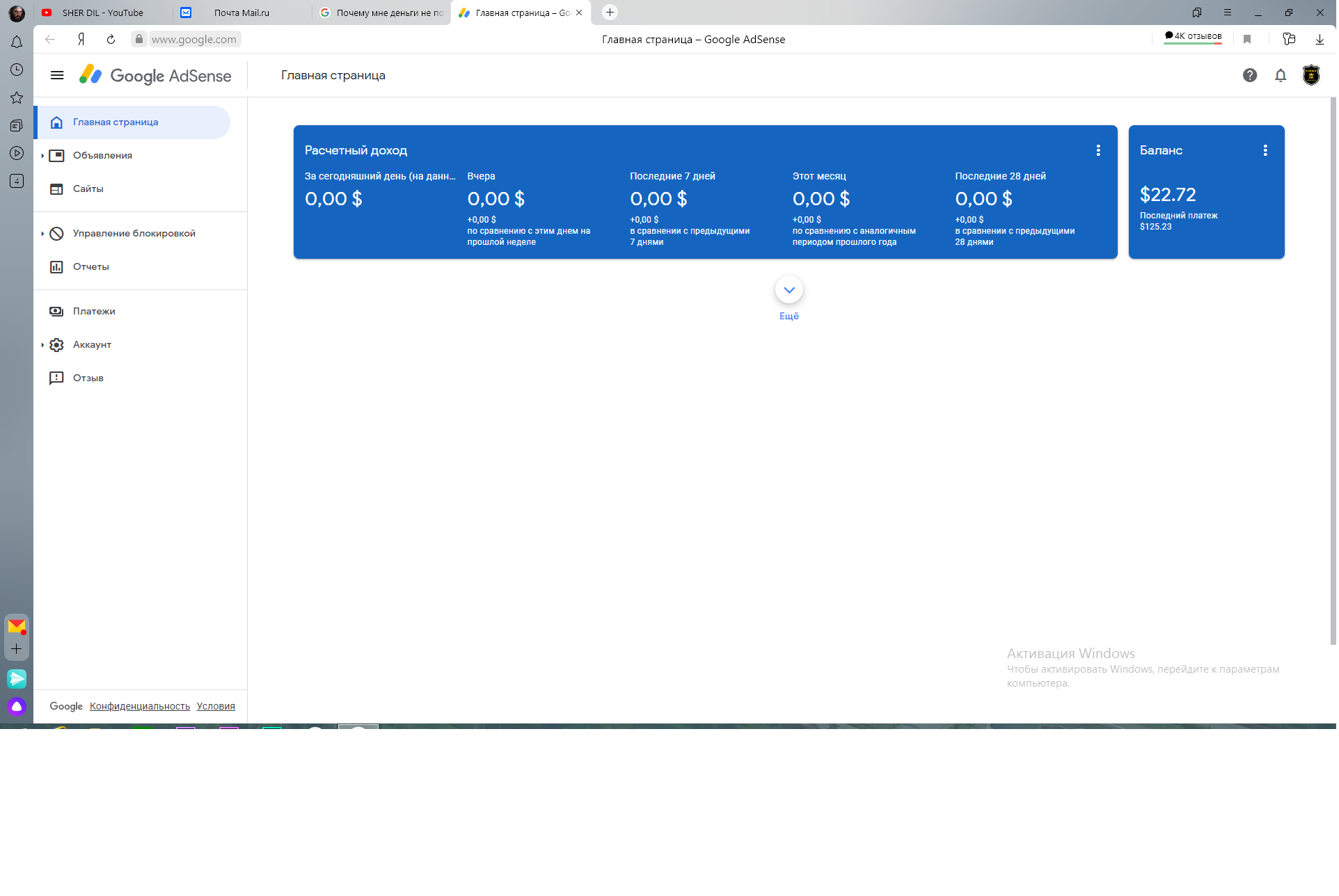Click the help question mark icon

(1250, 75)
